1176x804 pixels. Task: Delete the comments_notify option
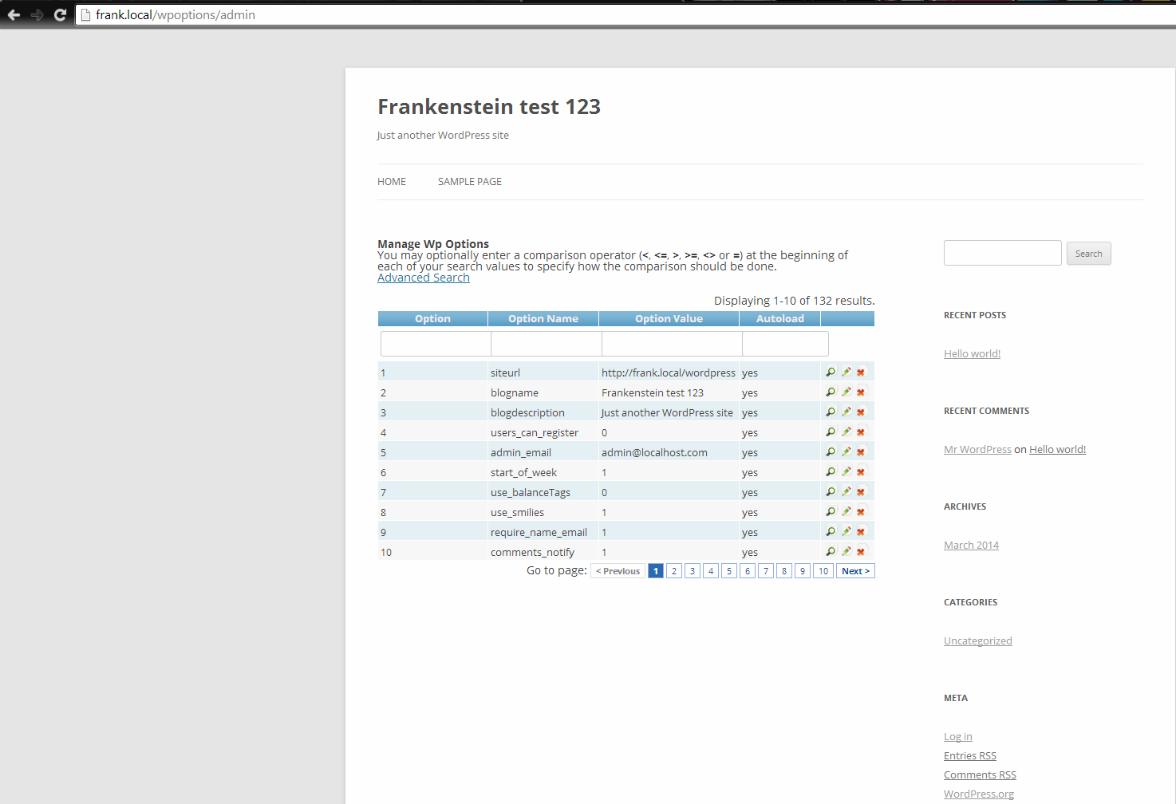[860, 551]
